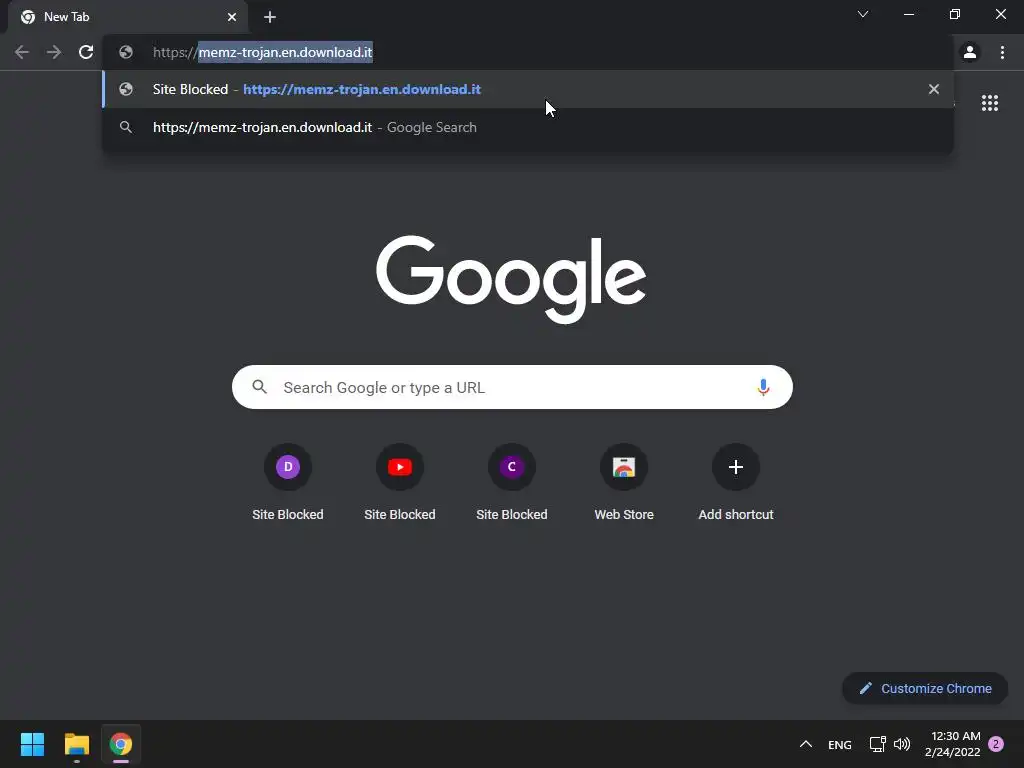Click the ENG language indicator

840,744
